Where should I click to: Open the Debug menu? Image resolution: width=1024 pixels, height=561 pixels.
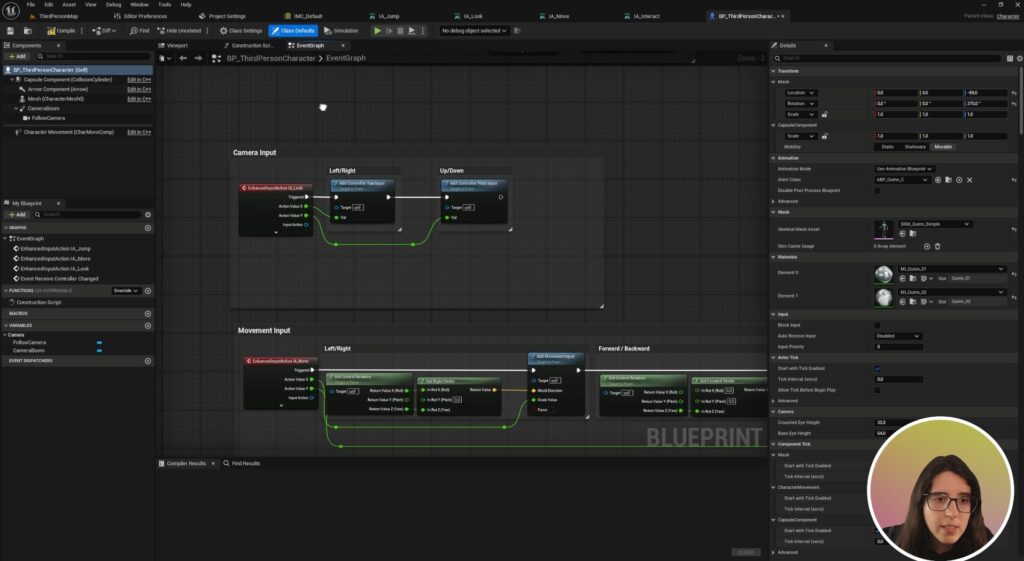pos(114,5)
